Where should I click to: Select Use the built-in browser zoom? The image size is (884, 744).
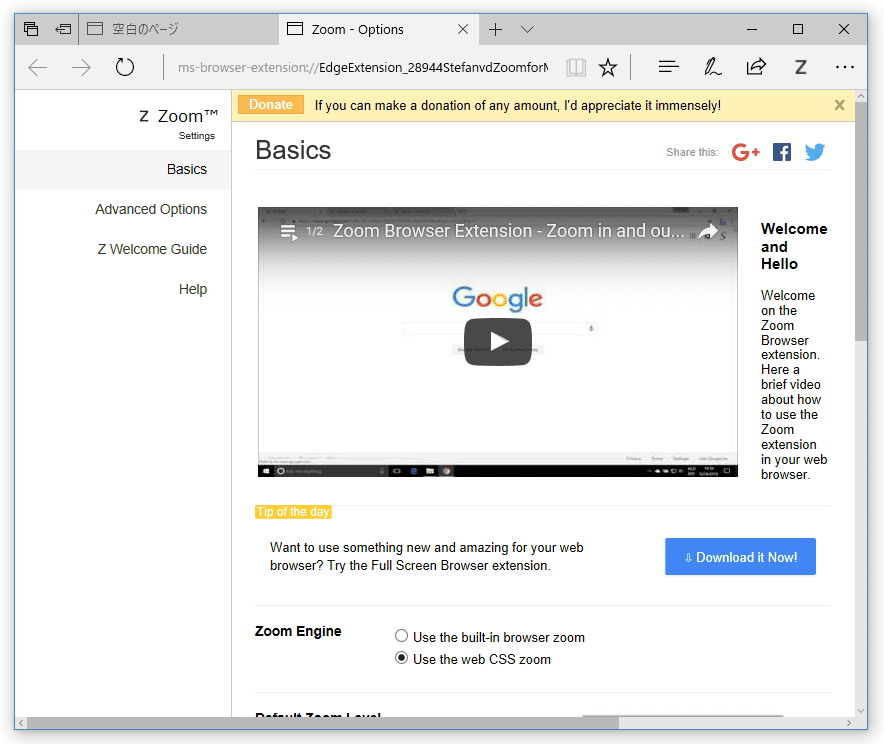click(x=401, y=636)
